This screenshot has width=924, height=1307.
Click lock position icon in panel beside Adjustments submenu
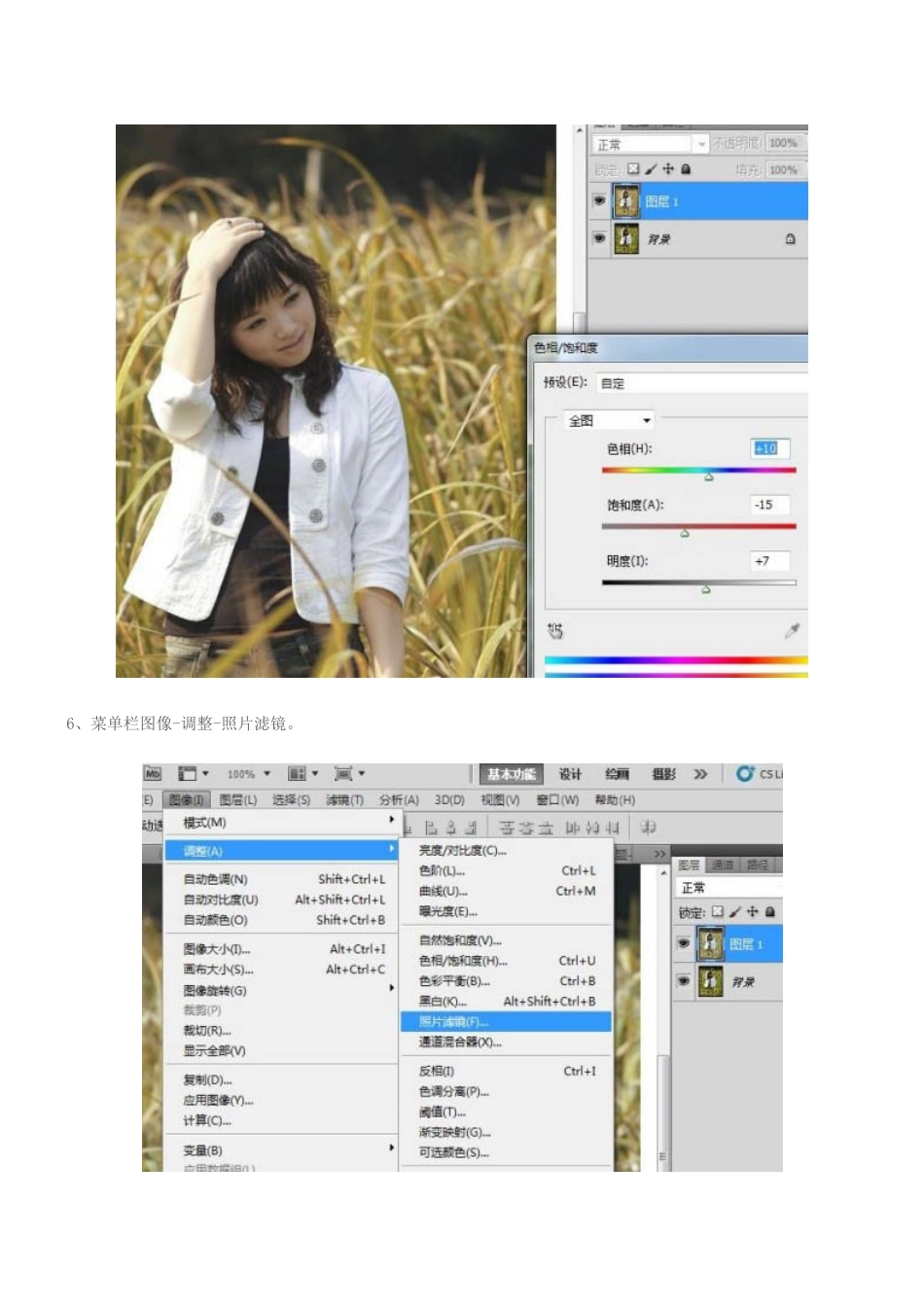(x=753, y=912)
